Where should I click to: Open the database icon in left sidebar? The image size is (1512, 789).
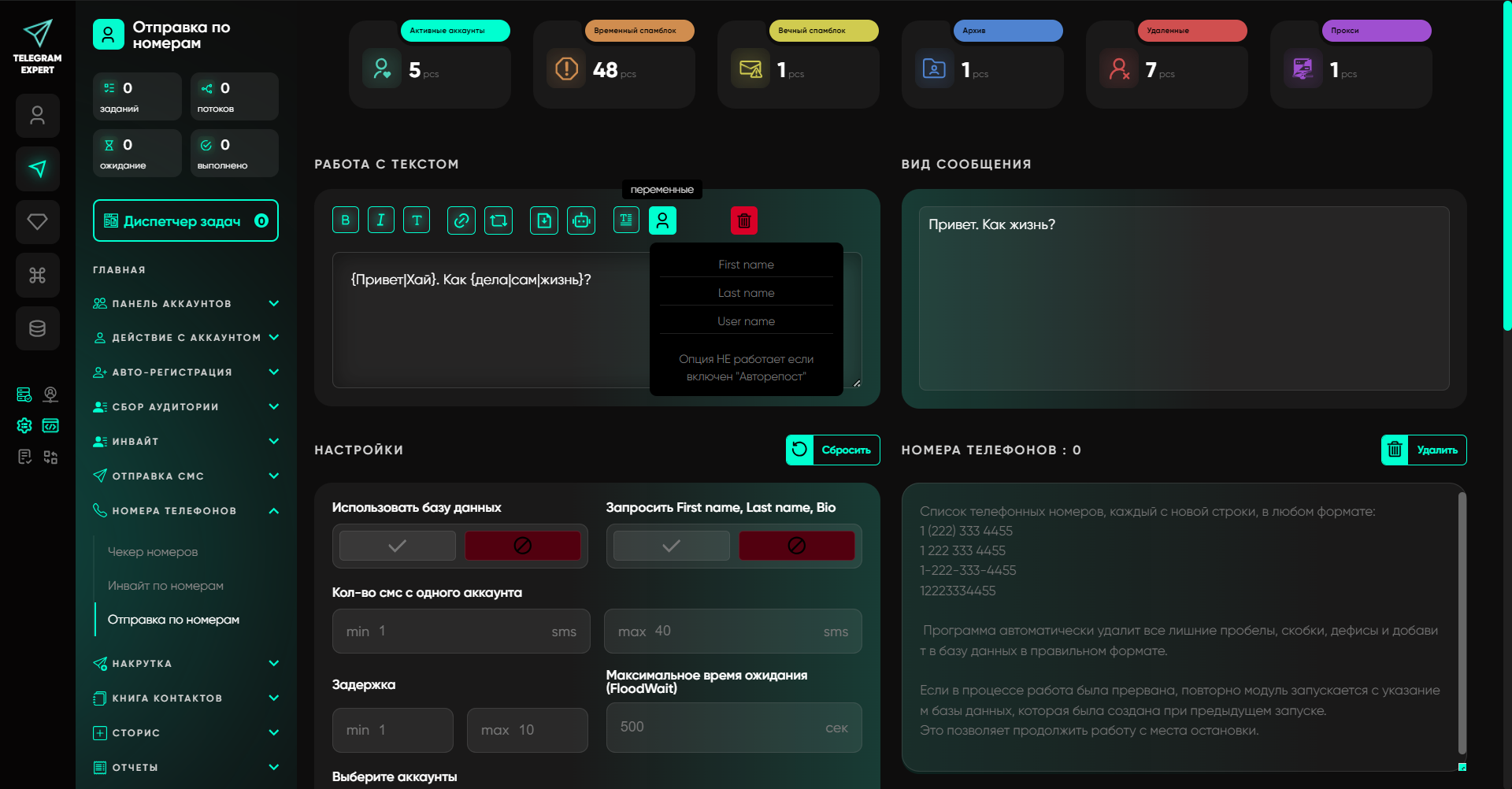tap(37, 328)
